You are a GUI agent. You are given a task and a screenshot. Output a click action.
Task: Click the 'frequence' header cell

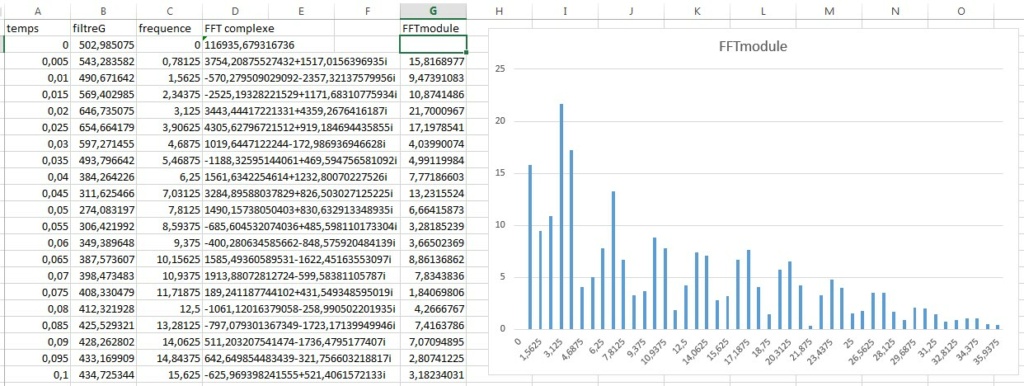click(x=170, y=28)
